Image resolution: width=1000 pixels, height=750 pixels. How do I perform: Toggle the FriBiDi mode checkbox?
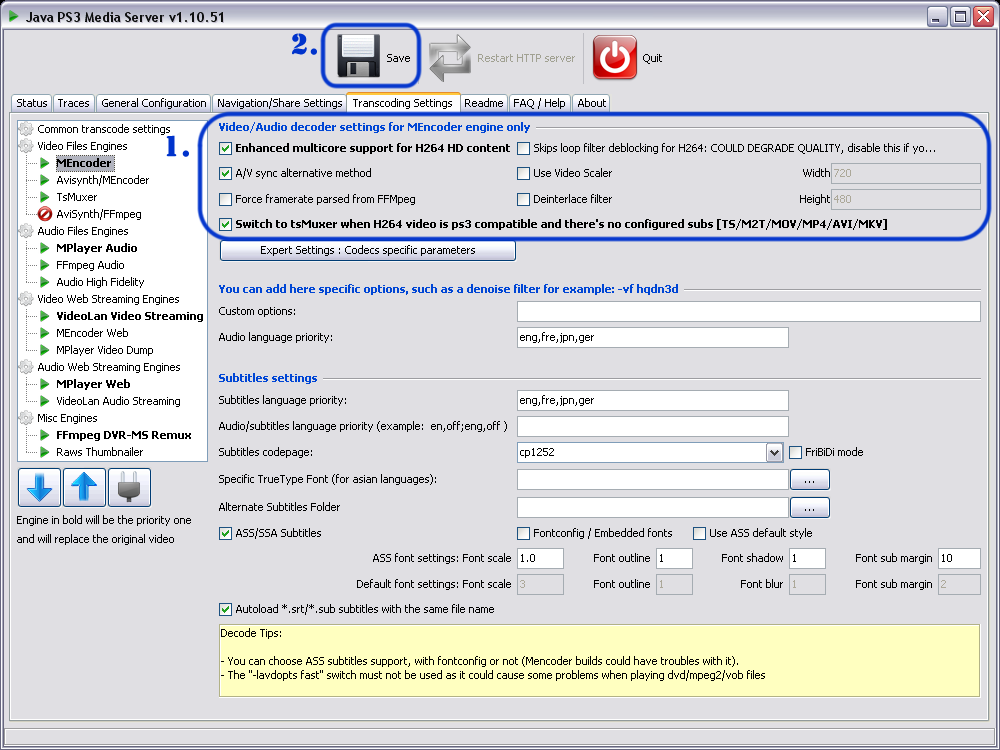pyautogui.click(x=795, y=453)
